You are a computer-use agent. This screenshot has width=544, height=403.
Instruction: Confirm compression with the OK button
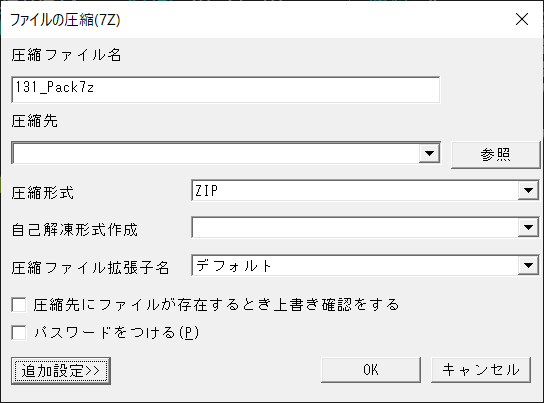[x=371, y=370]
